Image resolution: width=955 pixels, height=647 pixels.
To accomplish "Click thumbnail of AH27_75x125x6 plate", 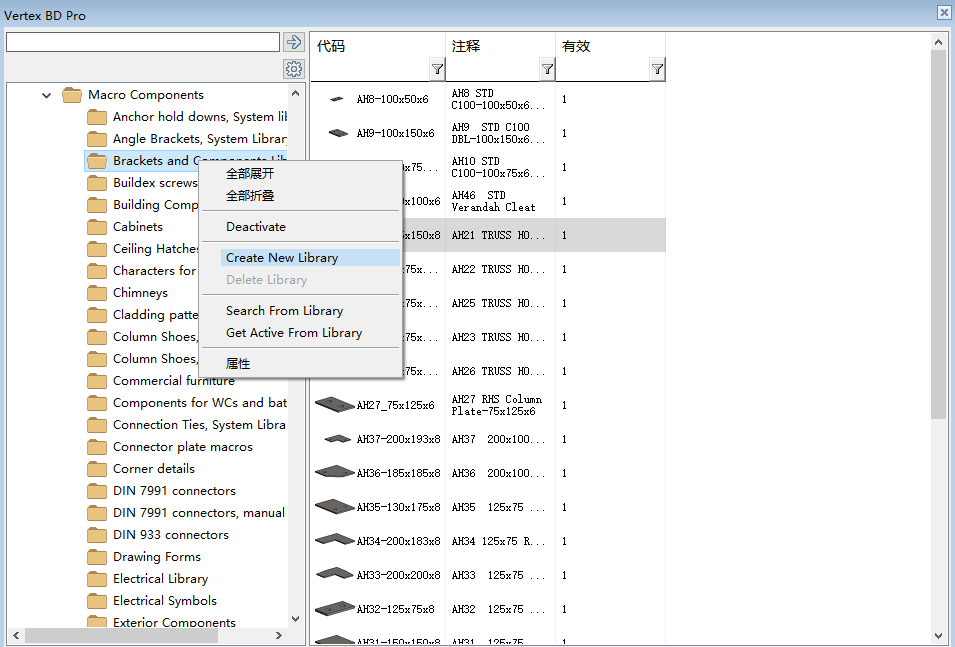I will click(x=334, y=405).
